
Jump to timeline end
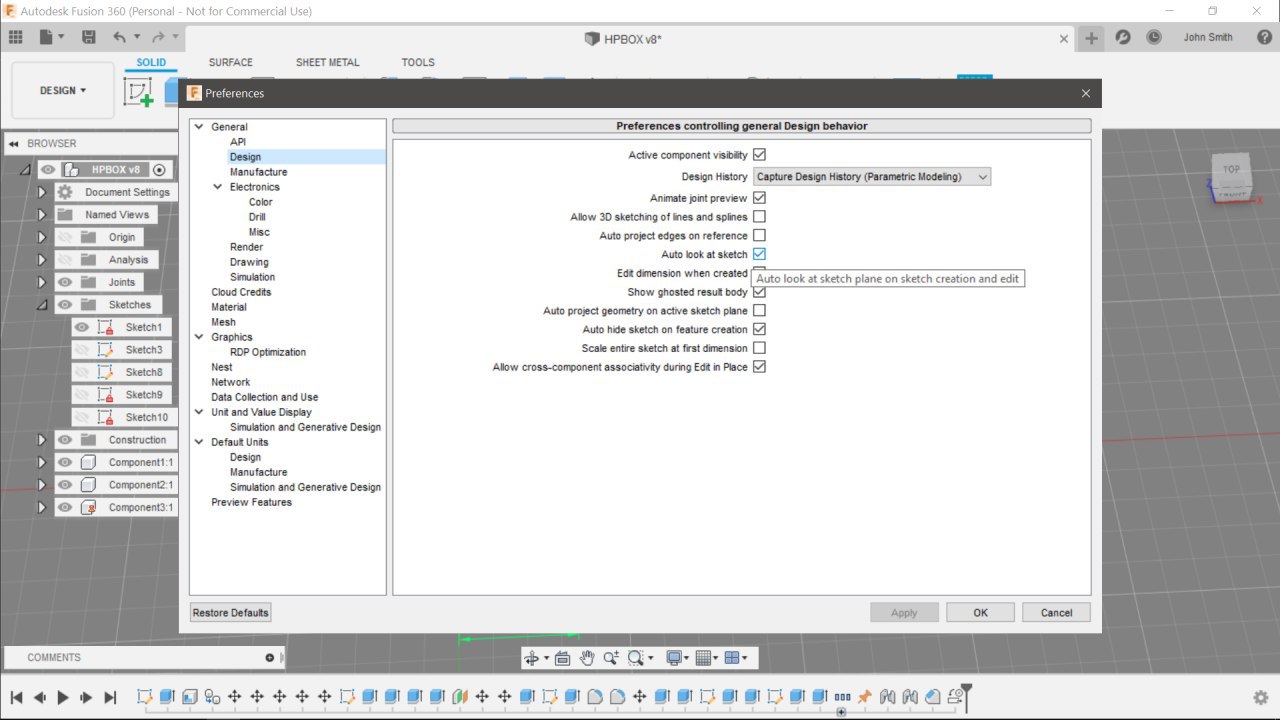click(110, 697)
